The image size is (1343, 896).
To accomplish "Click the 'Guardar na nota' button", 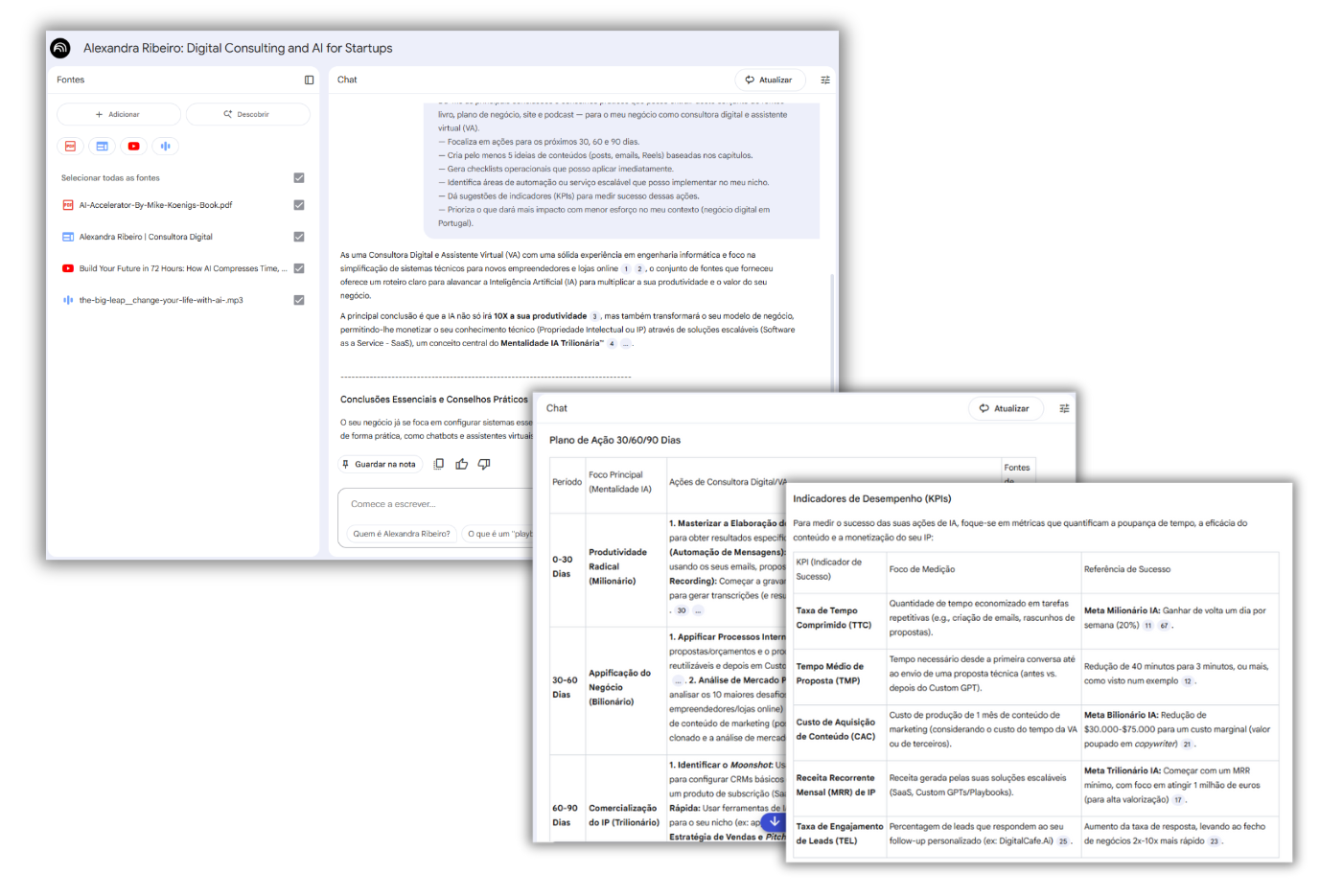I will 380,463.
